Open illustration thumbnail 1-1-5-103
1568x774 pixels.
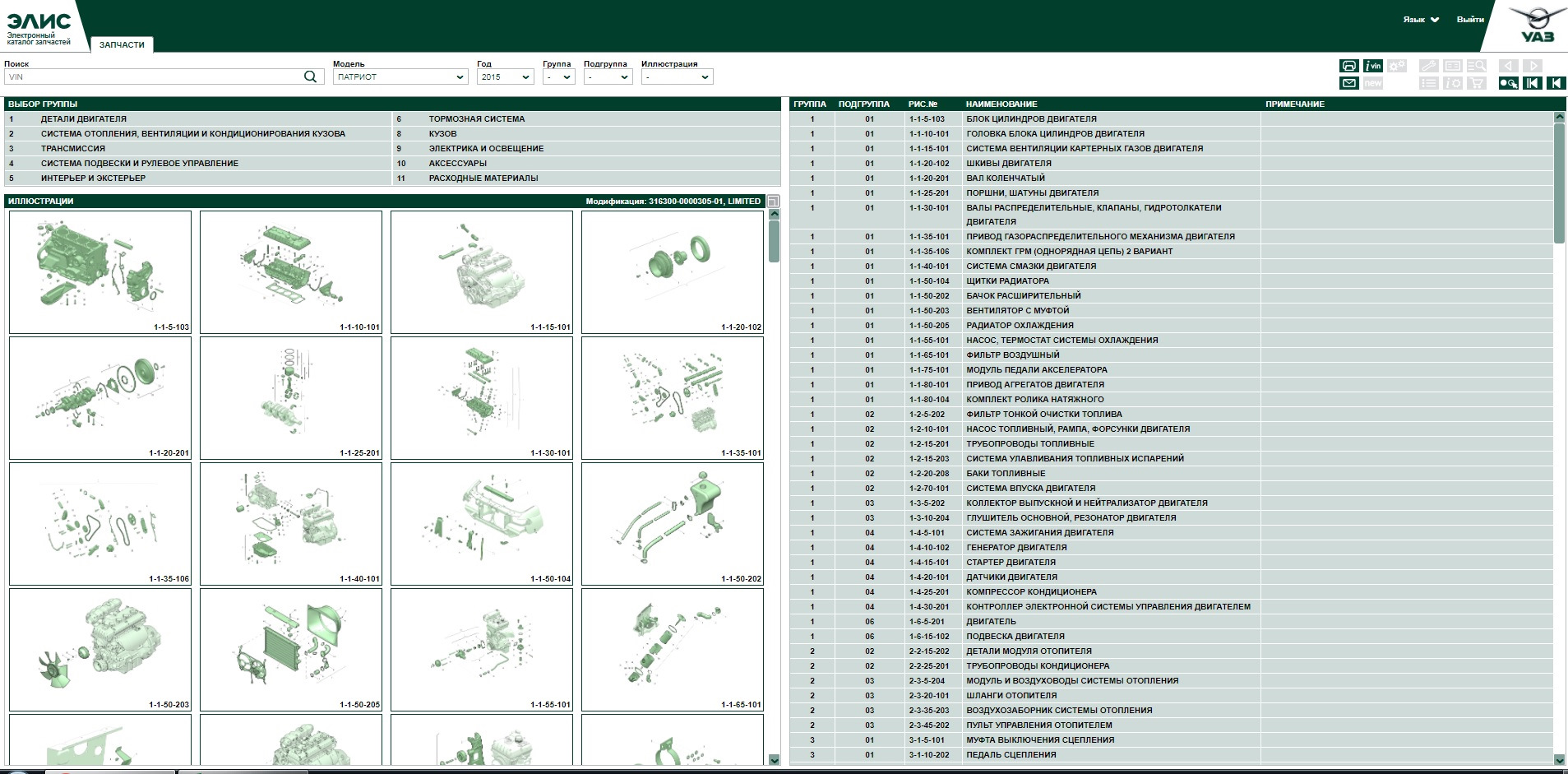(100, 272)
